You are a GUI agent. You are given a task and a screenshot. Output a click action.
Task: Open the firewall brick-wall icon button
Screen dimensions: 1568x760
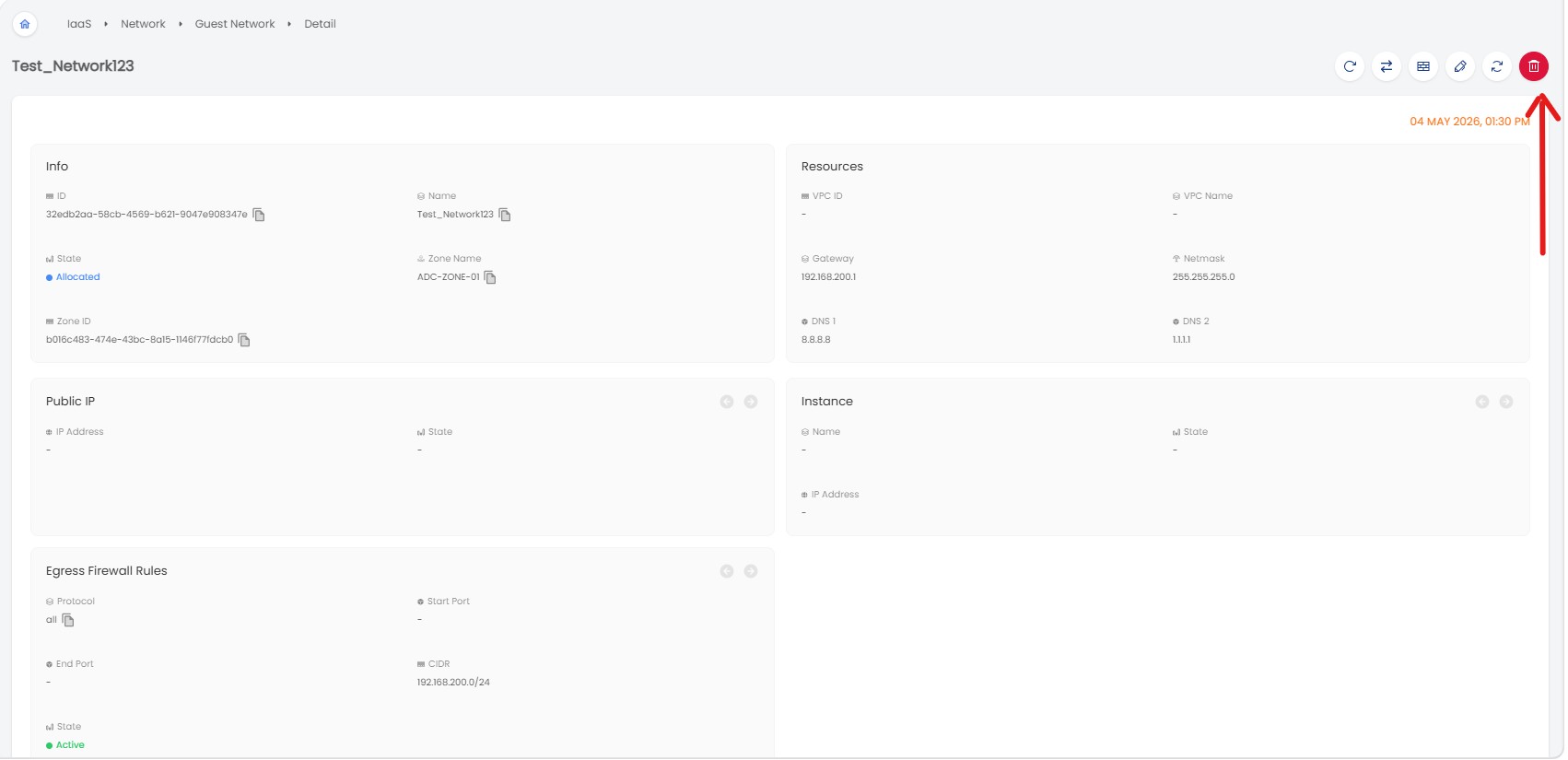1423,66
